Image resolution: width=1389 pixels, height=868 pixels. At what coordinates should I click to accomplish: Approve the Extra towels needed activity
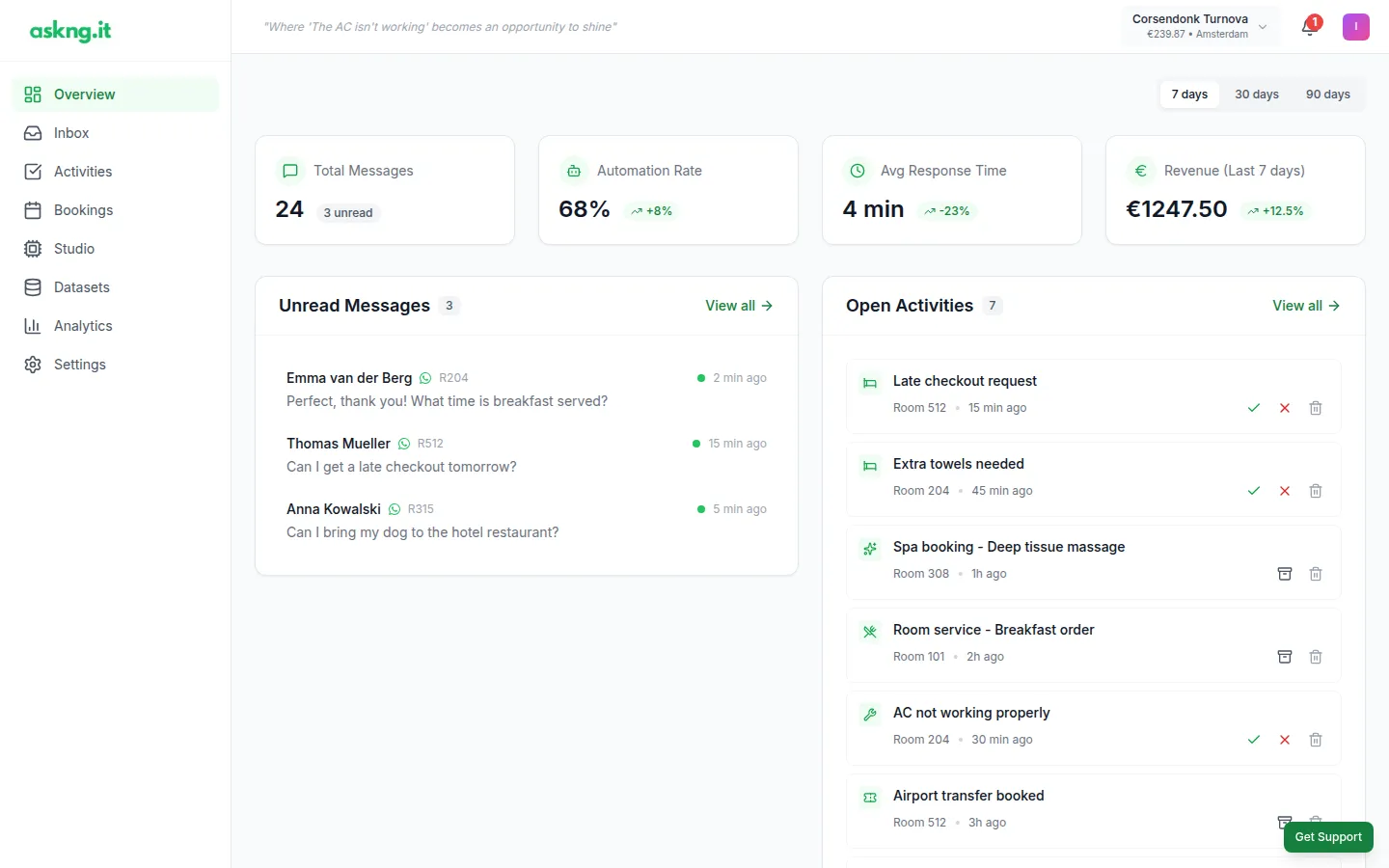1254,491
